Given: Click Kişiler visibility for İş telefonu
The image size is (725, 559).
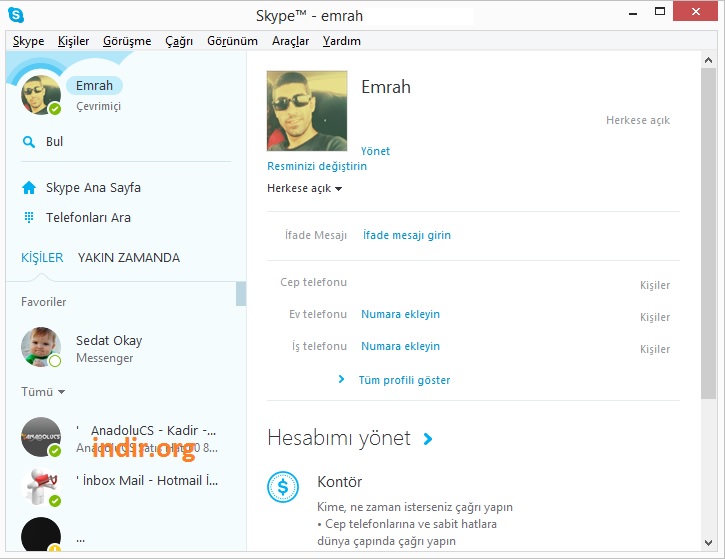Looking at the screenshot, I should (x=655, y=349).
